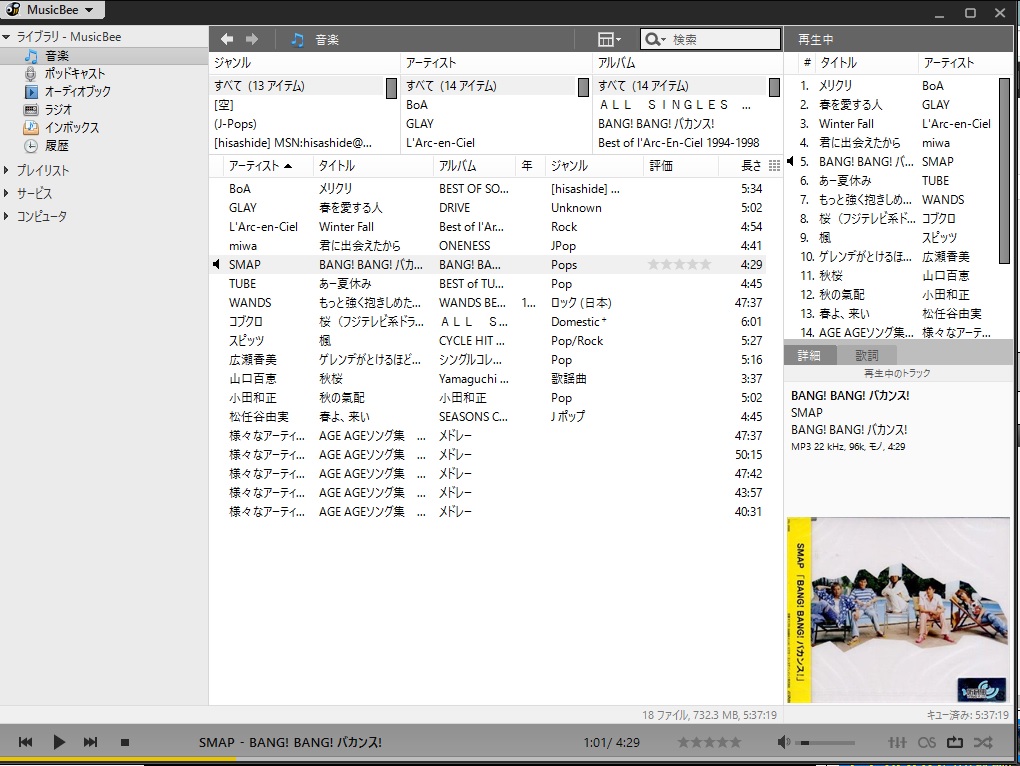Select the Winter Fall track row
This screenshot has height=766, width=1020.
(x=488, y=227)
